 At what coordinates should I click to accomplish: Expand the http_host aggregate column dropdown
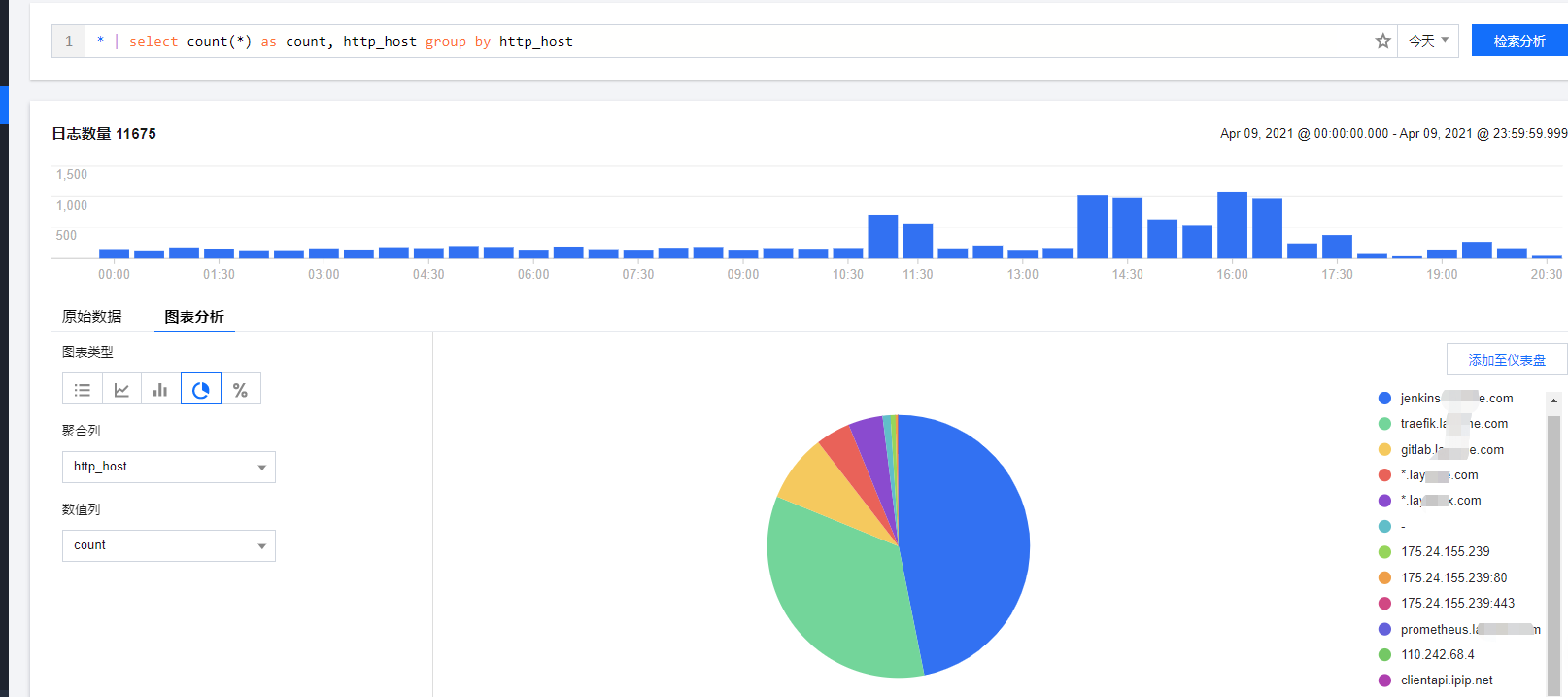(169, 467)
